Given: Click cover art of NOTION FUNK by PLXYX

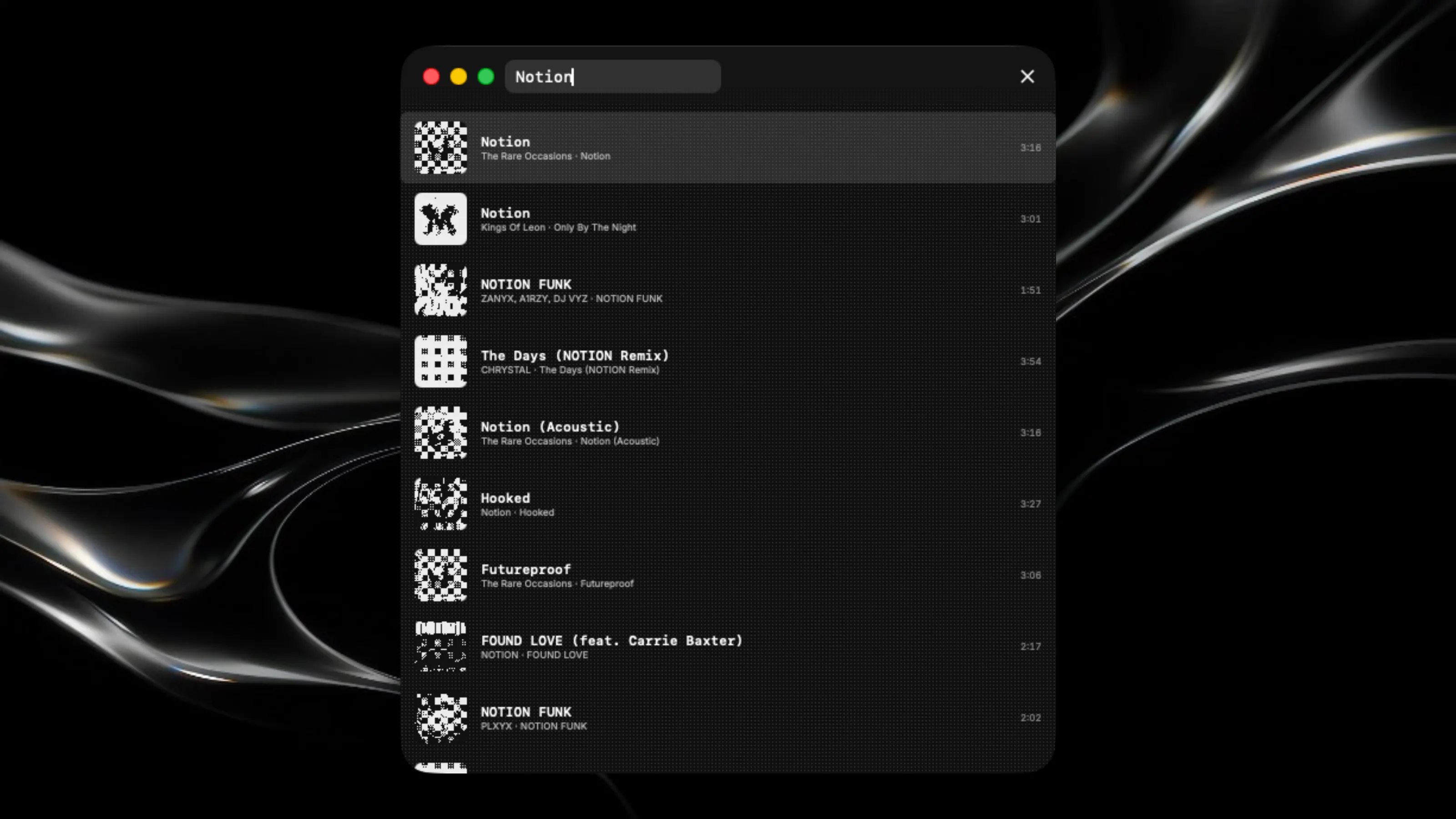Looking at the screenshot, I should coord(441,717).
